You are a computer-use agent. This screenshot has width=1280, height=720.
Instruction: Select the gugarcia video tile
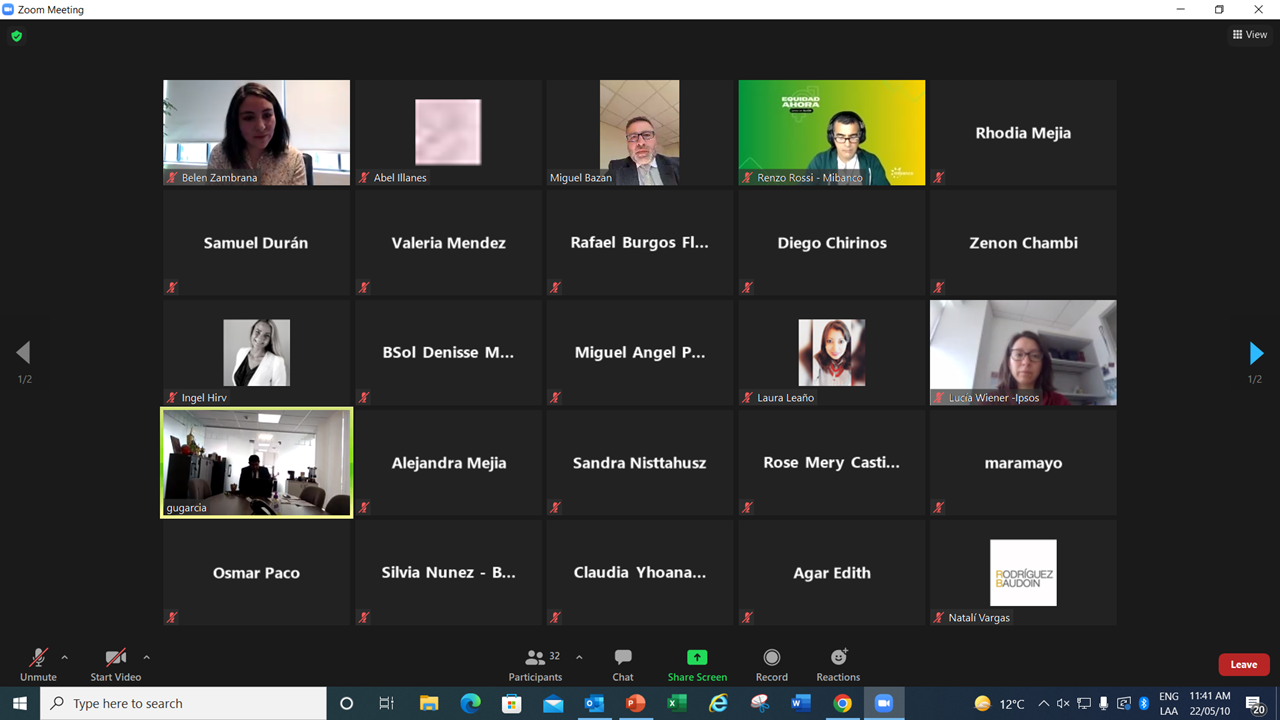coord(257,462)
